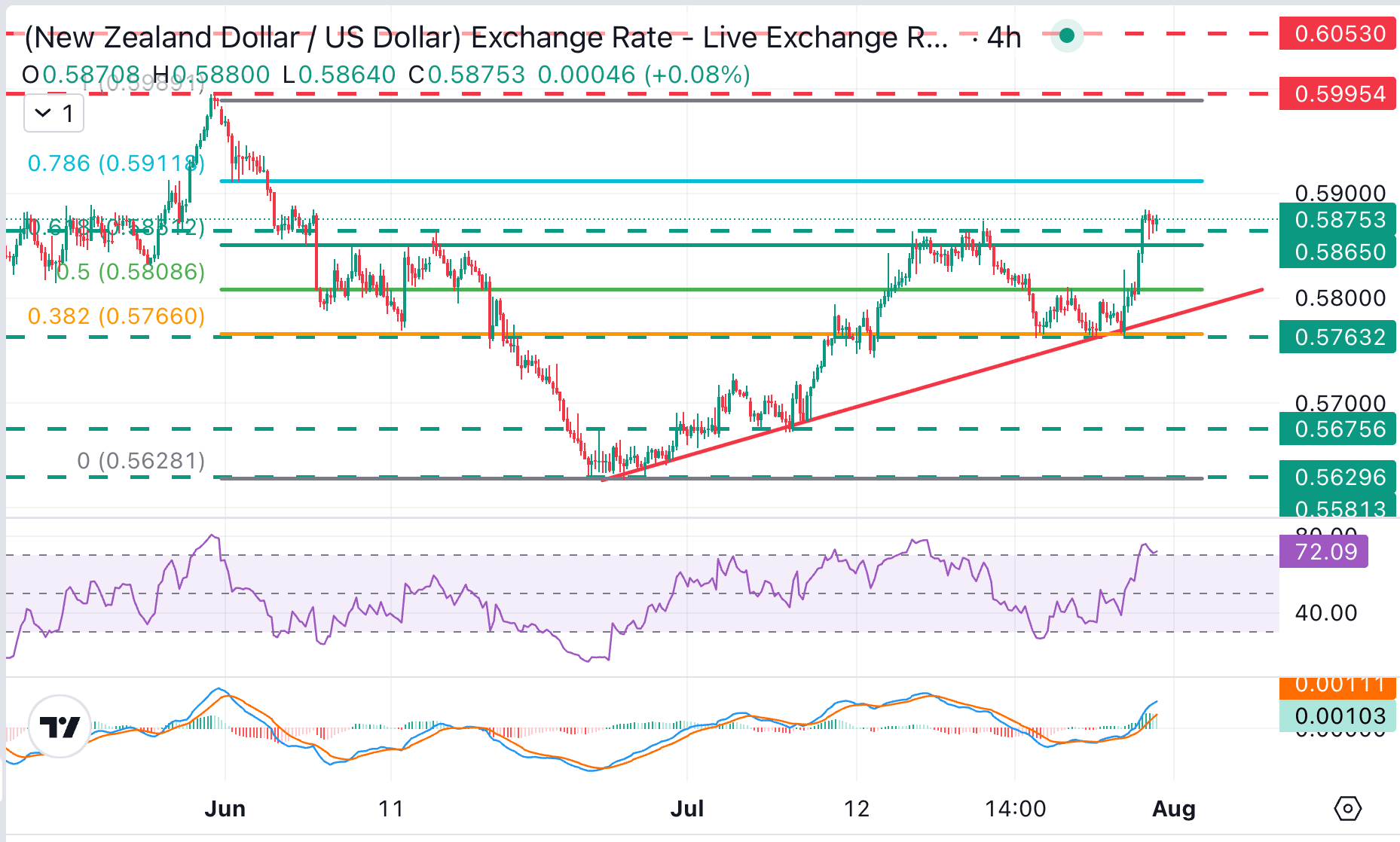Click the current price label 0.58753
This screenshot has height=842, width=1400.
tap(1337, 219)
